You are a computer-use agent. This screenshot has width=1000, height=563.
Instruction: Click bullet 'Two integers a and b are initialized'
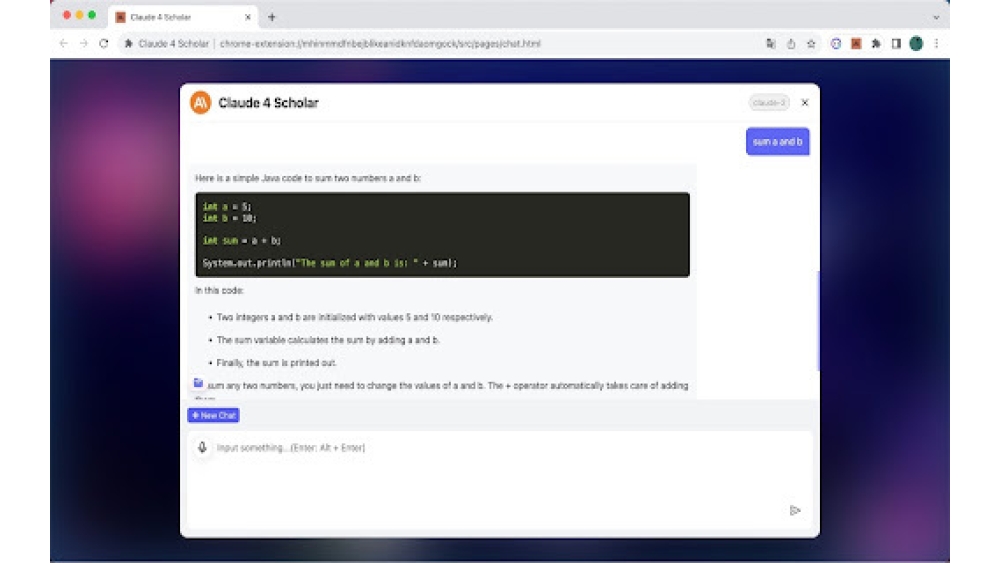tap(355, 317)
